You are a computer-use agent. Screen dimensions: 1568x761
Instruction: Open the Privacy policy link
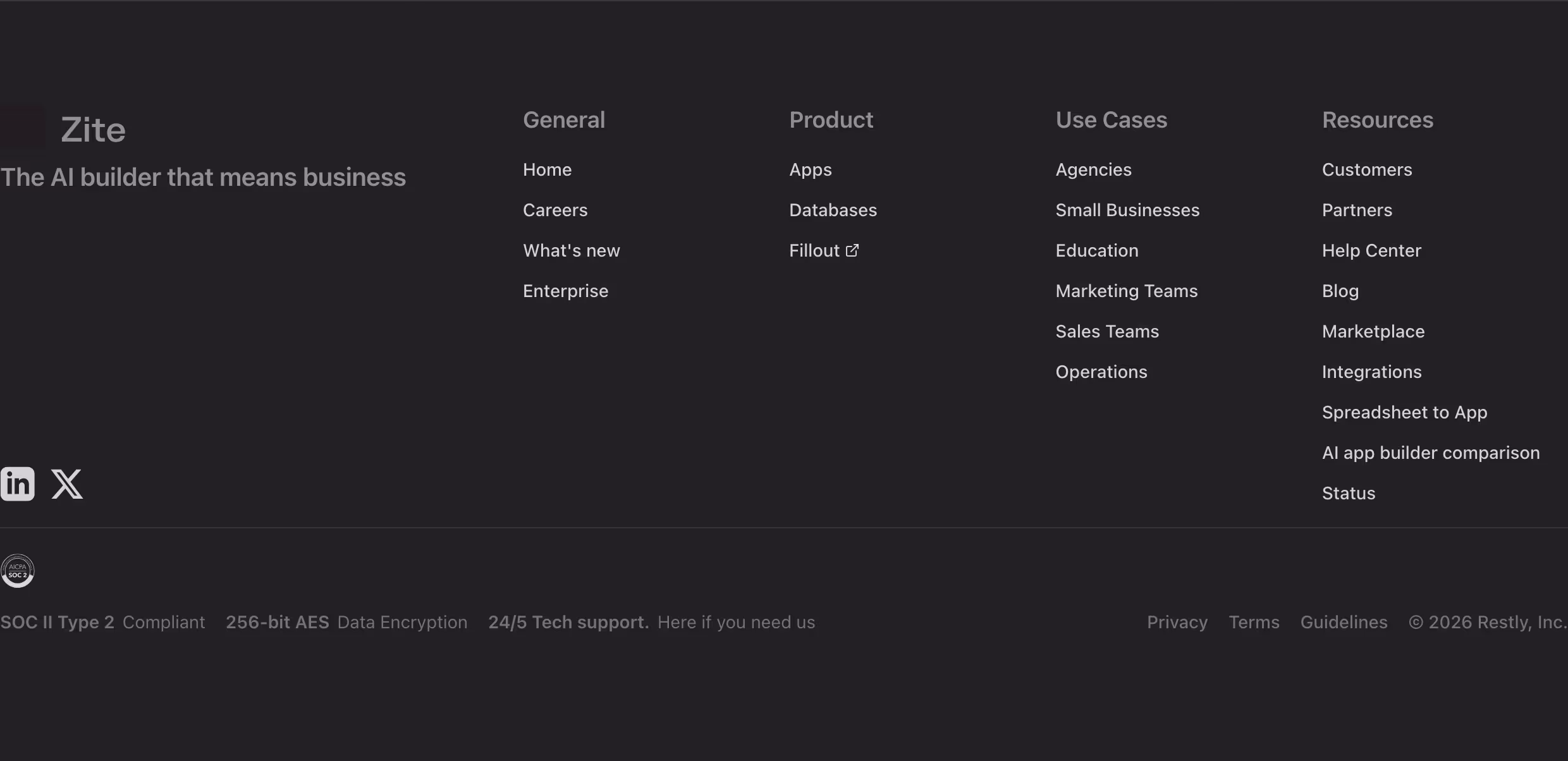[x=1177, y=622]
